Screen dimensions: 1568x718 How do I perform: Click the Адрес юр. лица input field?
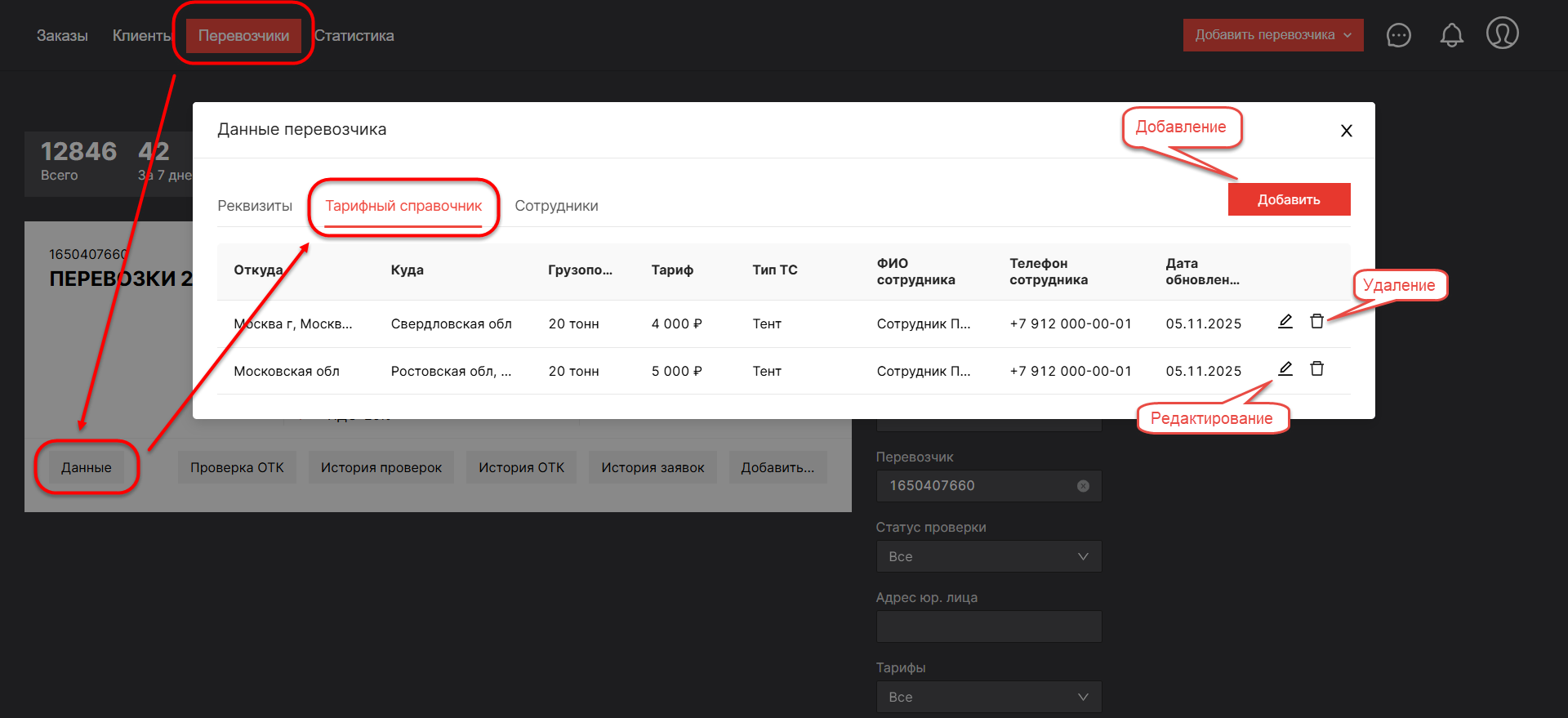click(x=988, y=627)
